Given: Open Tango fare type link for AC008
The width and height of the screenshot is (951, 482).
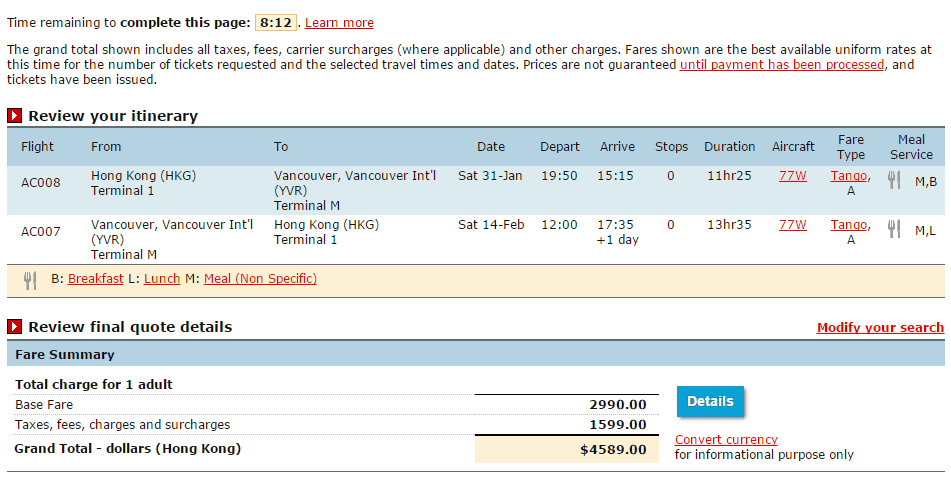Looking at the screenshot, I should pyautogui.click(x=848, y=175).
